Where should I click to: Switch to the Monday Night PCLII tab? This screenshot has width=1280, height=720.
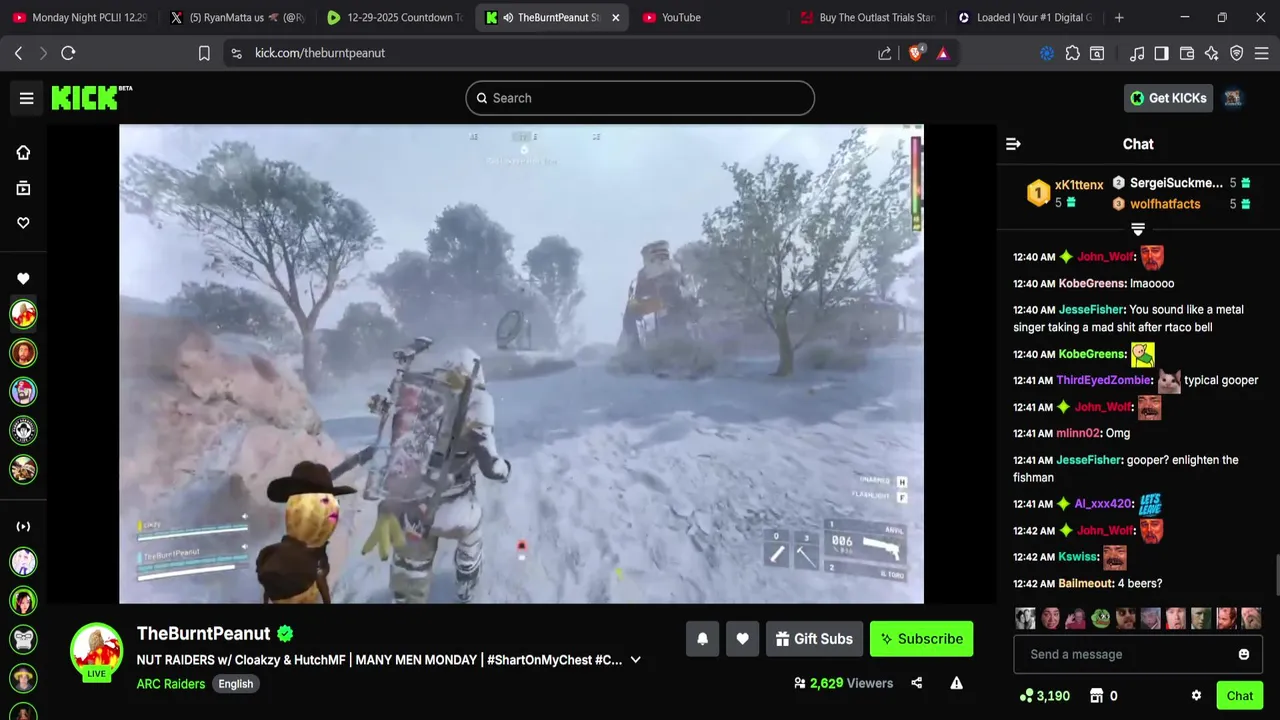coord(80,17)
